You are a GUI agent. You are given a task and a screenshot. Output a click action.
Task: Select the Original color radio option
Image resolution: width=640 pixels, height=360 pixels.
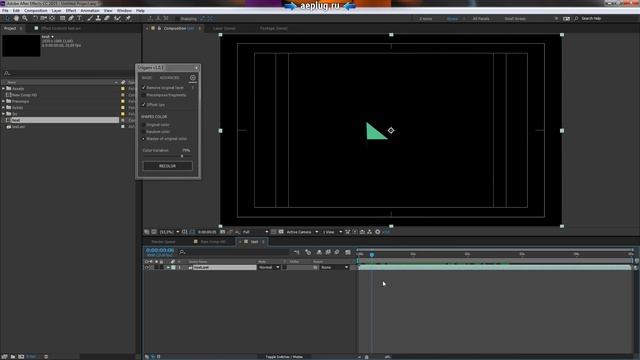coord(143,125)
